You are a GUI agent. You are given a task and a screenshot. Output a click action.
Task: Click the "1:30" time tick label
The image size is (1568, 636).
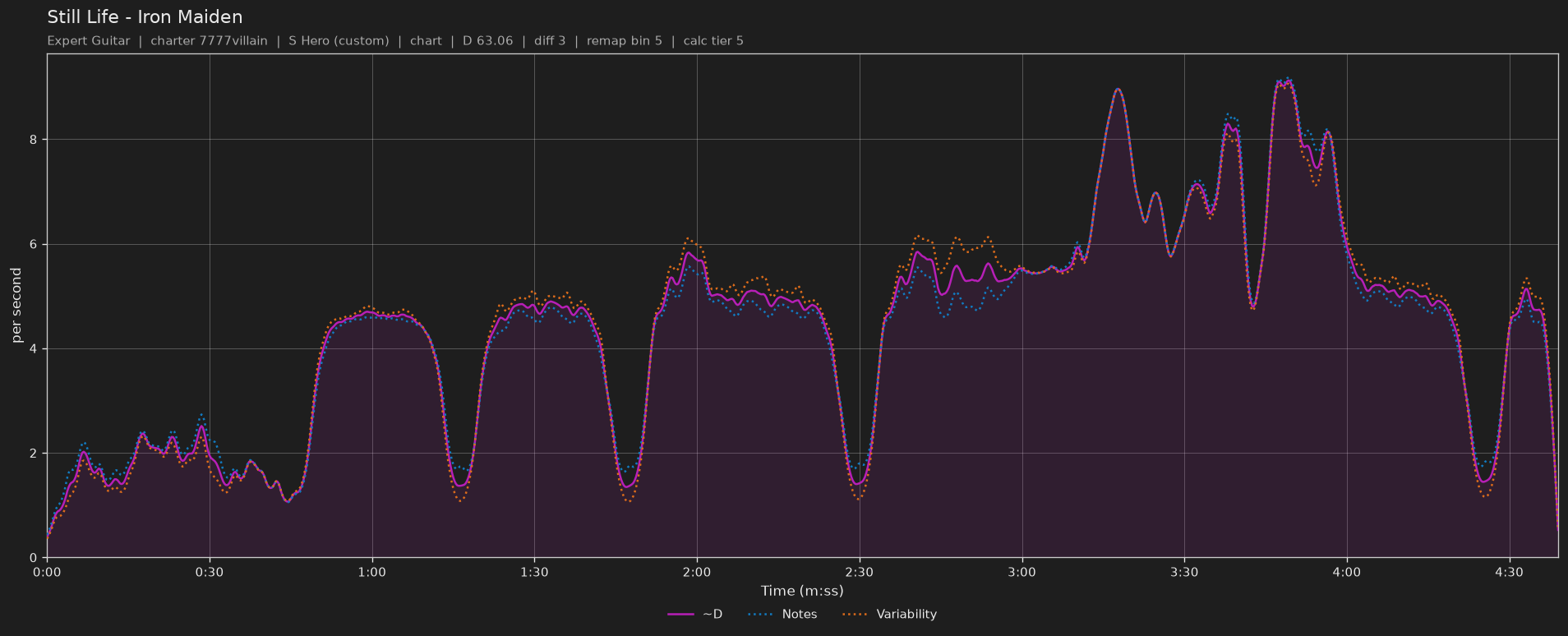coord(534,572)
